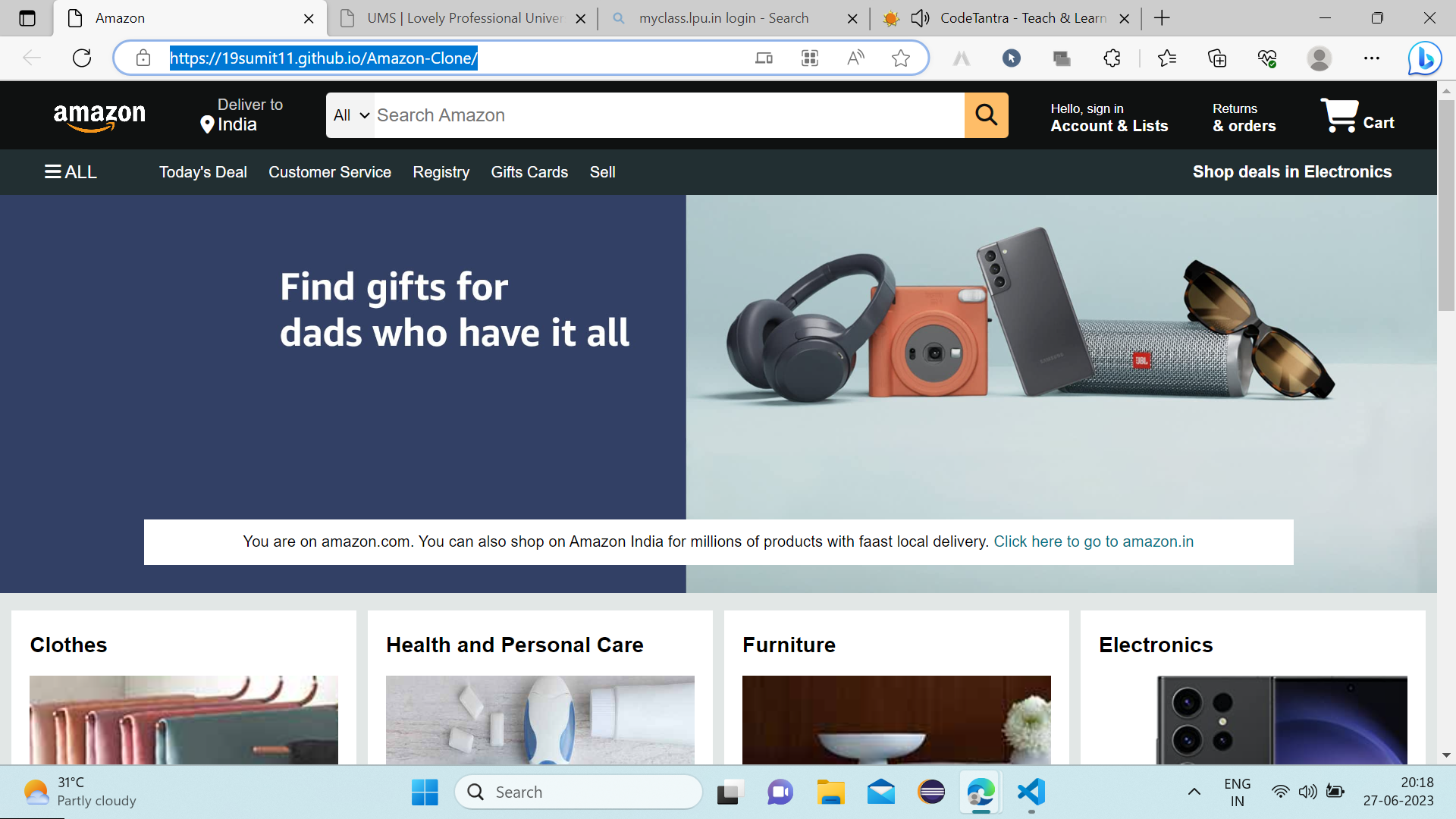Viewport: 1456px width, 819px height.
Task: Open Today's Deal menu item
Action: tap(203, 172)
